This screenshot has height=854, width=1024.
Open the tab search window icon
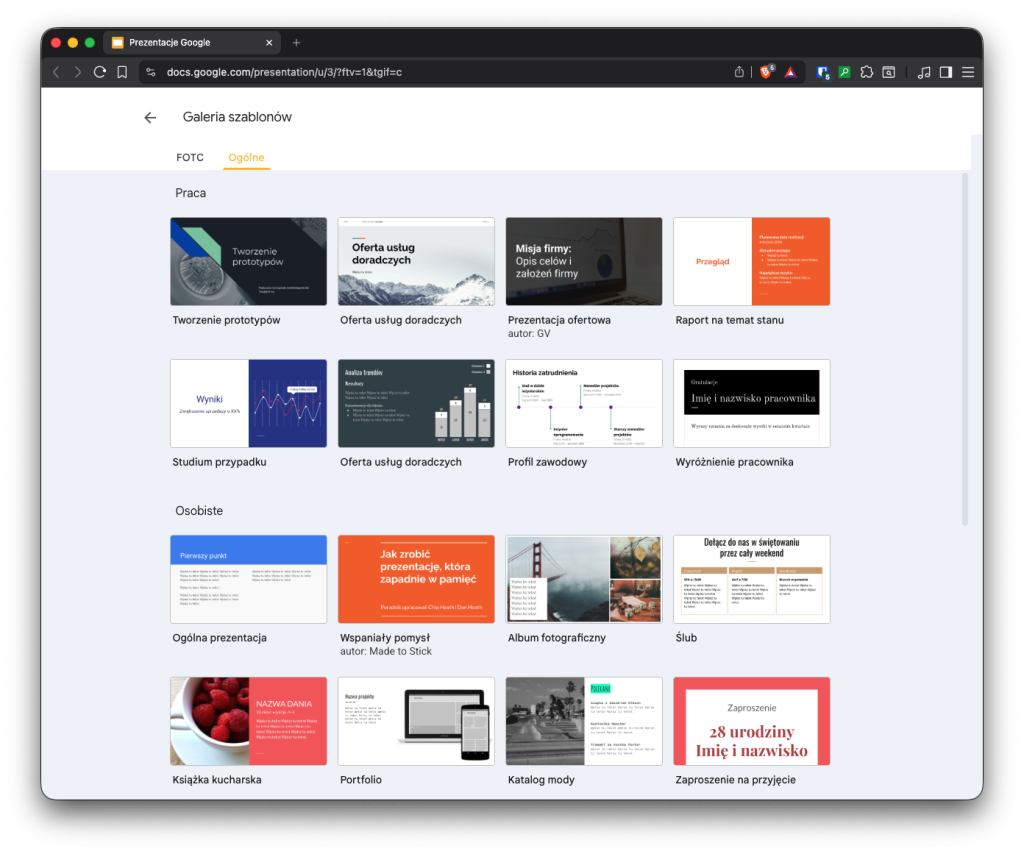[x=889, y=72]
